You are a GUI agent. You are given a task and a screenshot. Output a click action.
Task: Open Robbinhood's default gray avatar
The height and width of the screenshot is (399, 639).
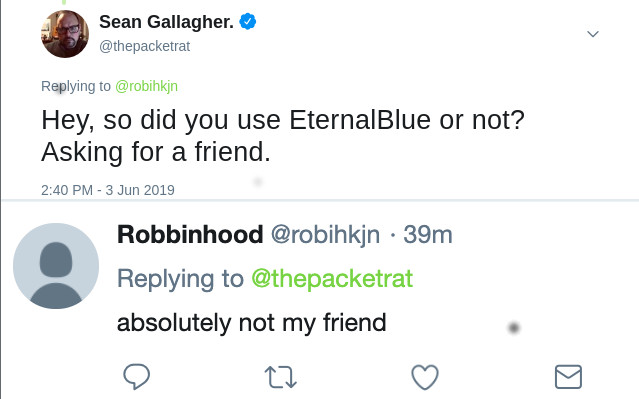56,266
